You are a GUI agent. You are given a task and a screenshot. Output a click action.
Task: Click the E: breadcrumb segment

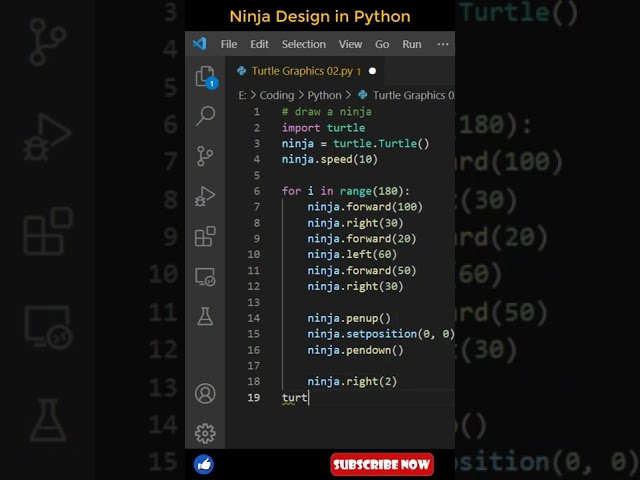(x=242, y=95)
